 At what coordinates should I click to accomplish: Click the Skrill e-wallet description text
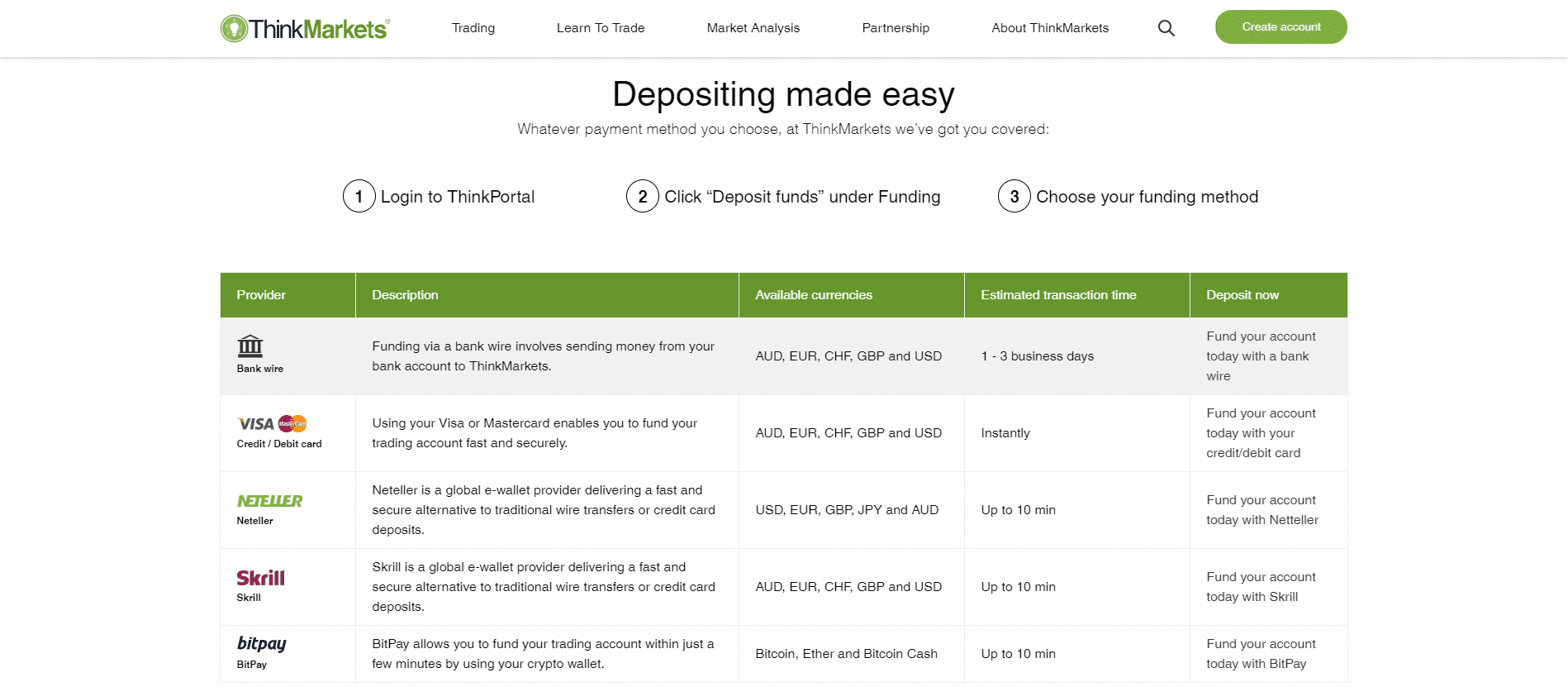click(544, 587)
